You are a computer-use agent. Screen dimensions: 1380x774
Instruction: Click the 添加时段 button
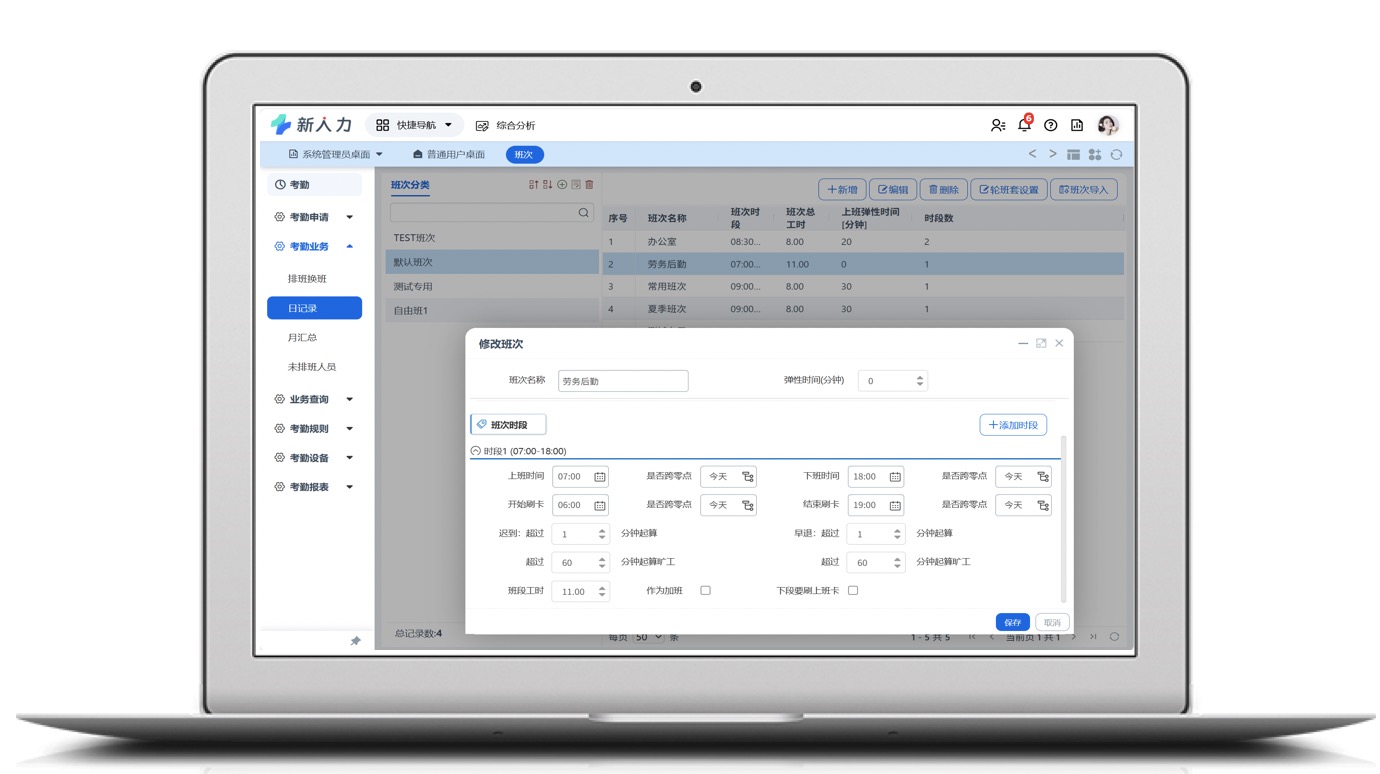tap(1013, 425)
